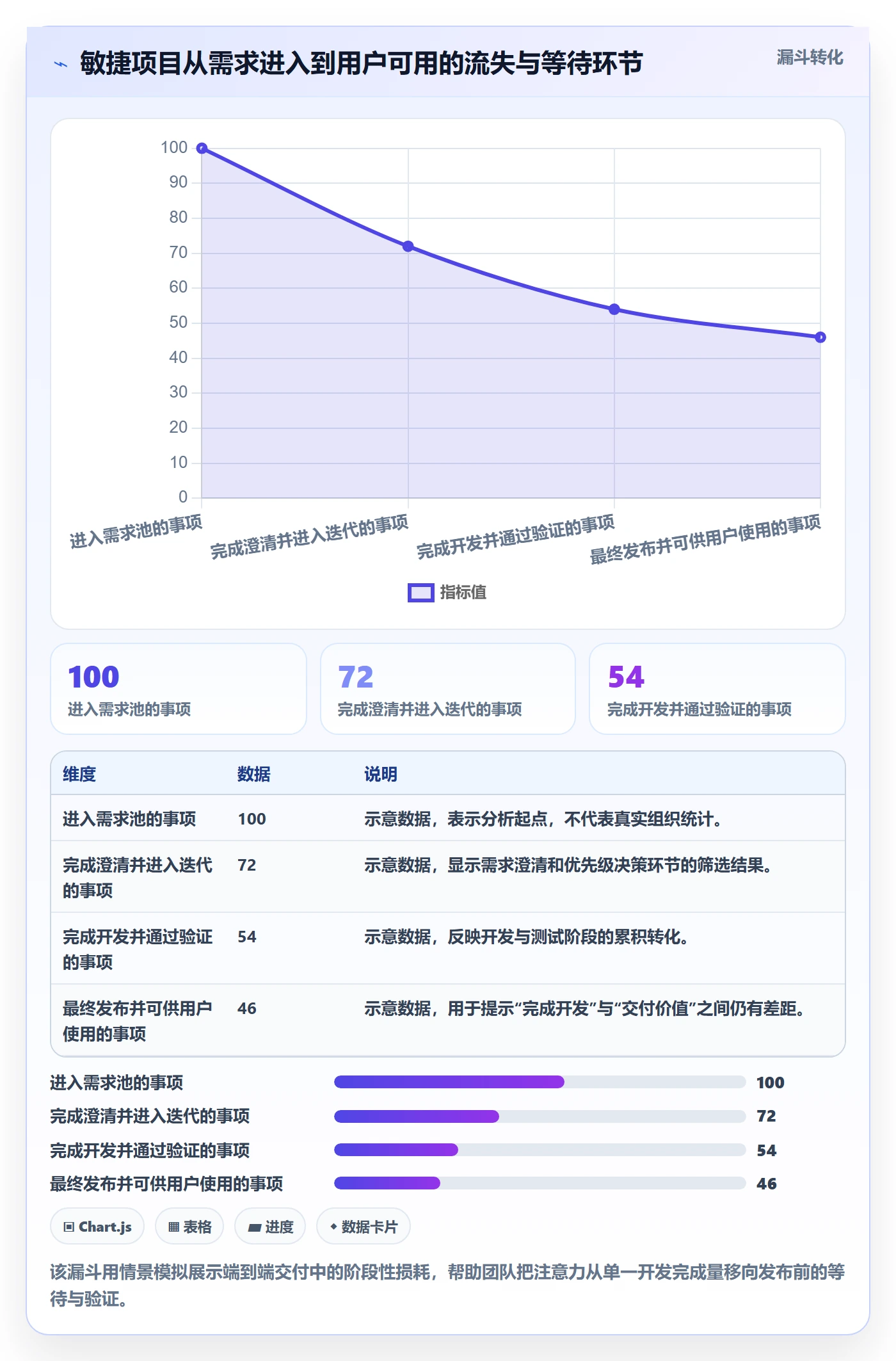Click x-axis label 最终发布并可供用户使用的事项
The image size is (896, 1361).
(x=705, y=540)
